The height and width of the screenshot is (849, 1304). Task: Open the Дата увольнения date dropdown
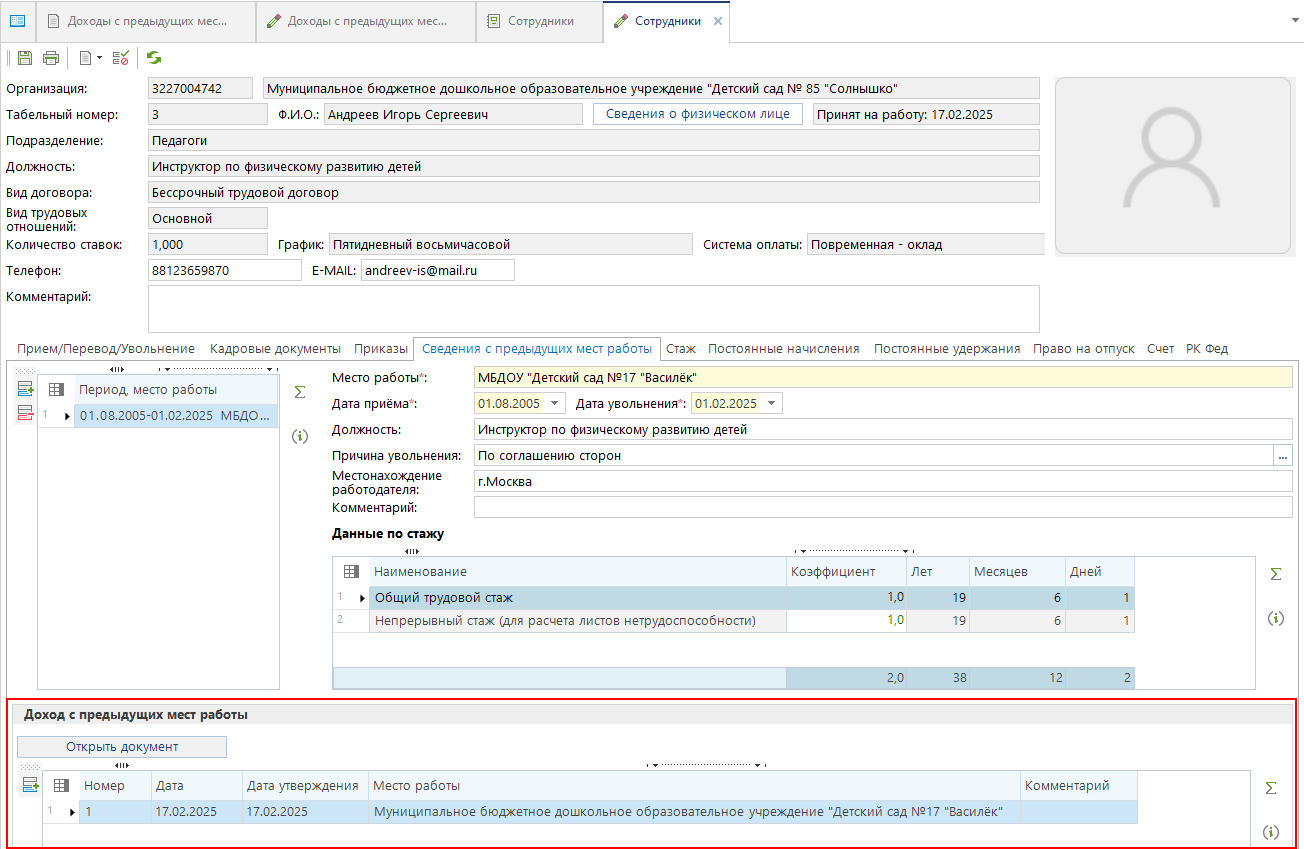(772, 403)
